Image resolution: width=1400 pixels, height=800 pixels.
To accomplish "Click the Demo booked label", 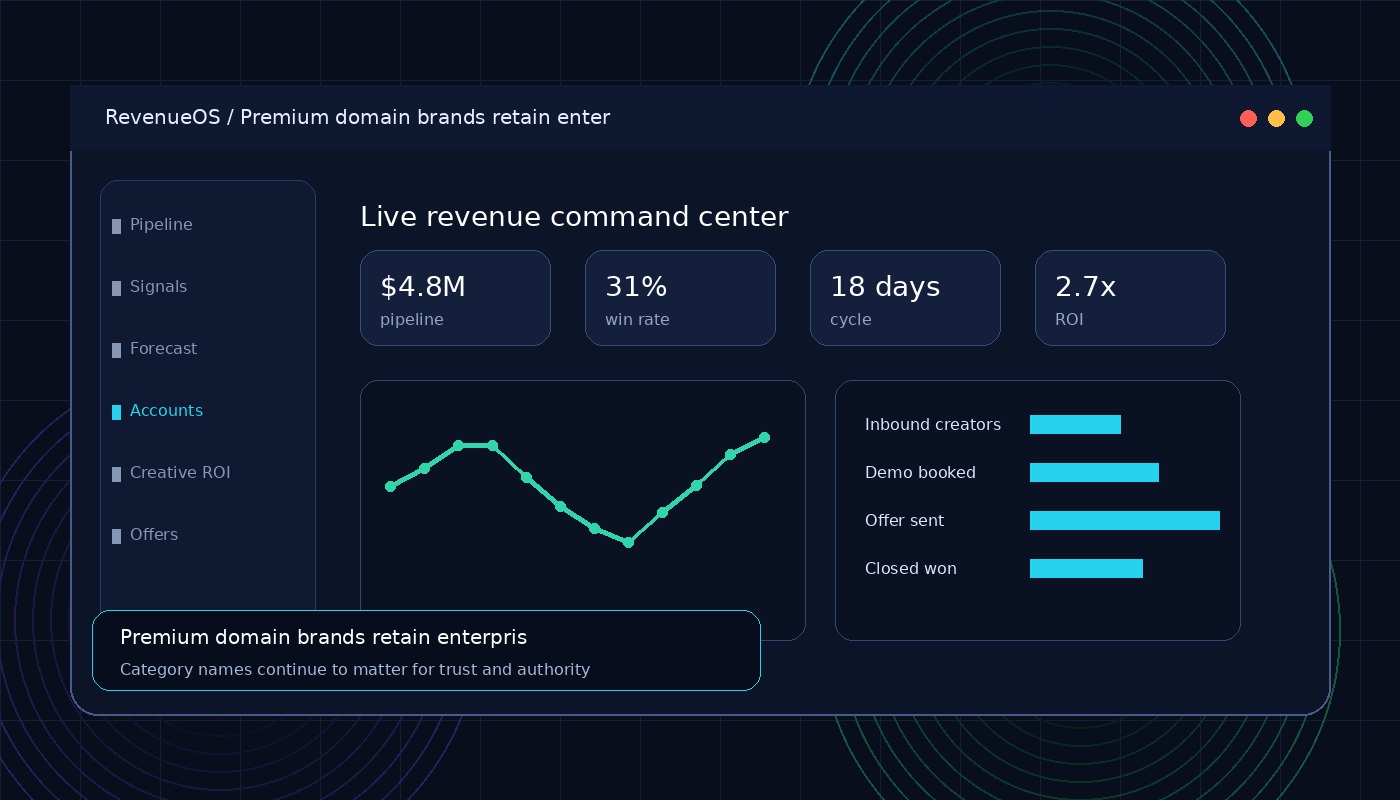I will point(920,473).
